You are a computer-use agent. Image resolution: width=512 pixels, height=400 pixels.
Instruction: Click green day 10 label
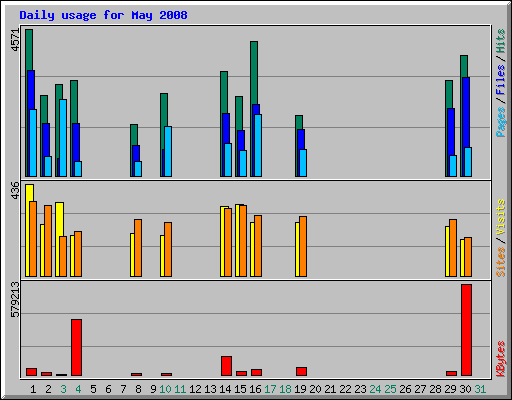point(165,389)
